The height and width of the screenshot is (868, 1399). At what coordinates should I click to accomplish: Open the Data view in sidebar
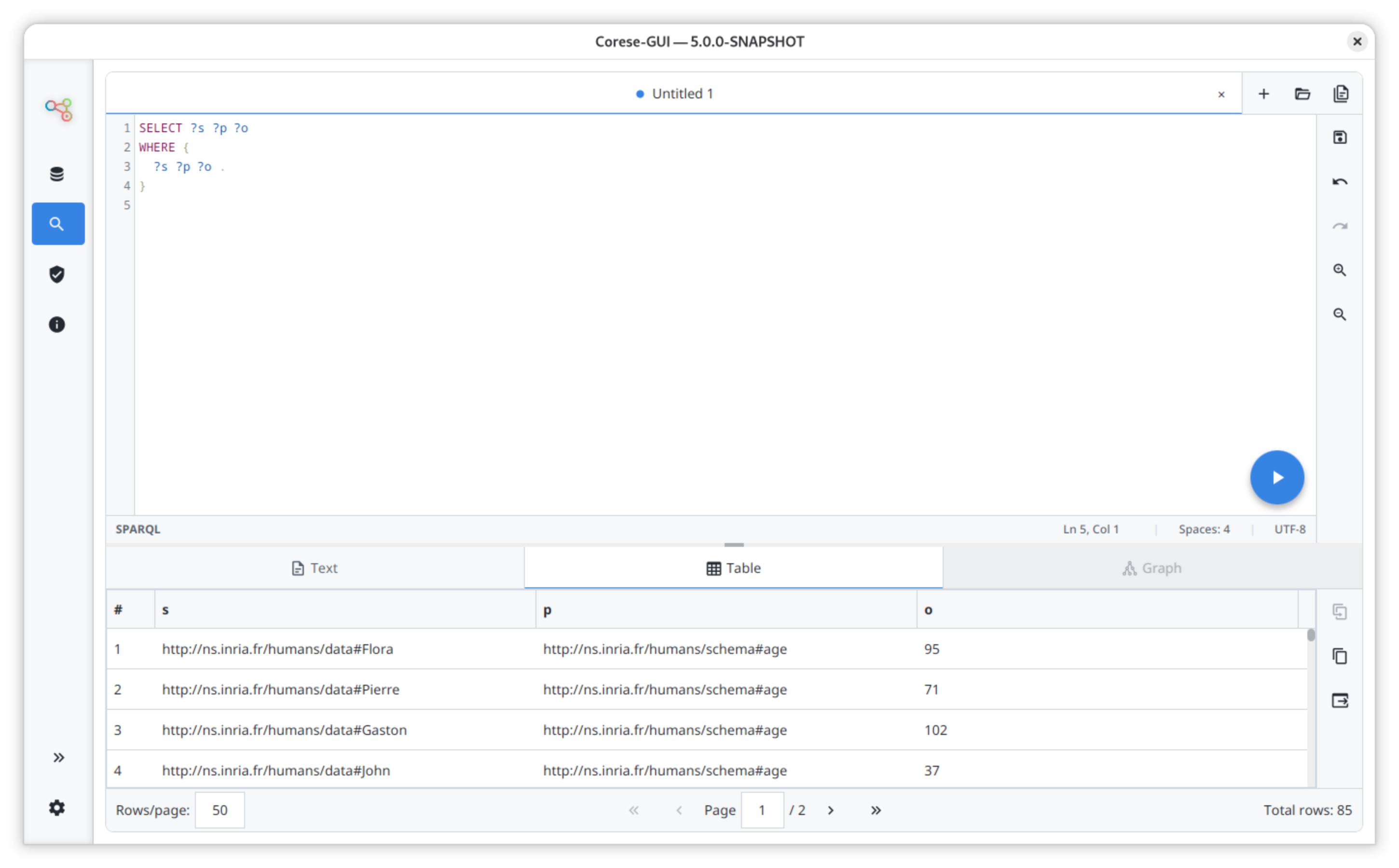pyautogui.click(x=57, y=174)
